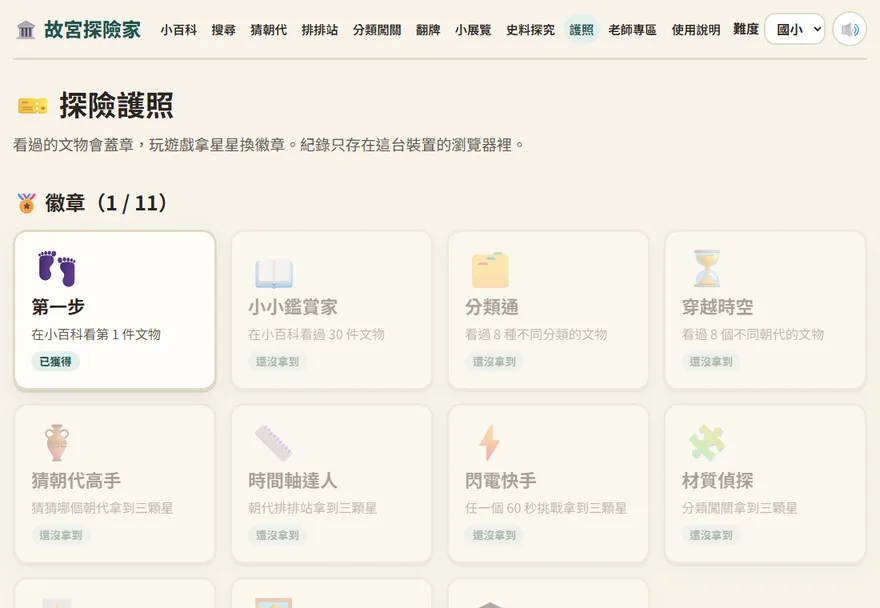Open 分類闖關 game
The height and width of the screenshot is (608, 880).
click(377, 30)
